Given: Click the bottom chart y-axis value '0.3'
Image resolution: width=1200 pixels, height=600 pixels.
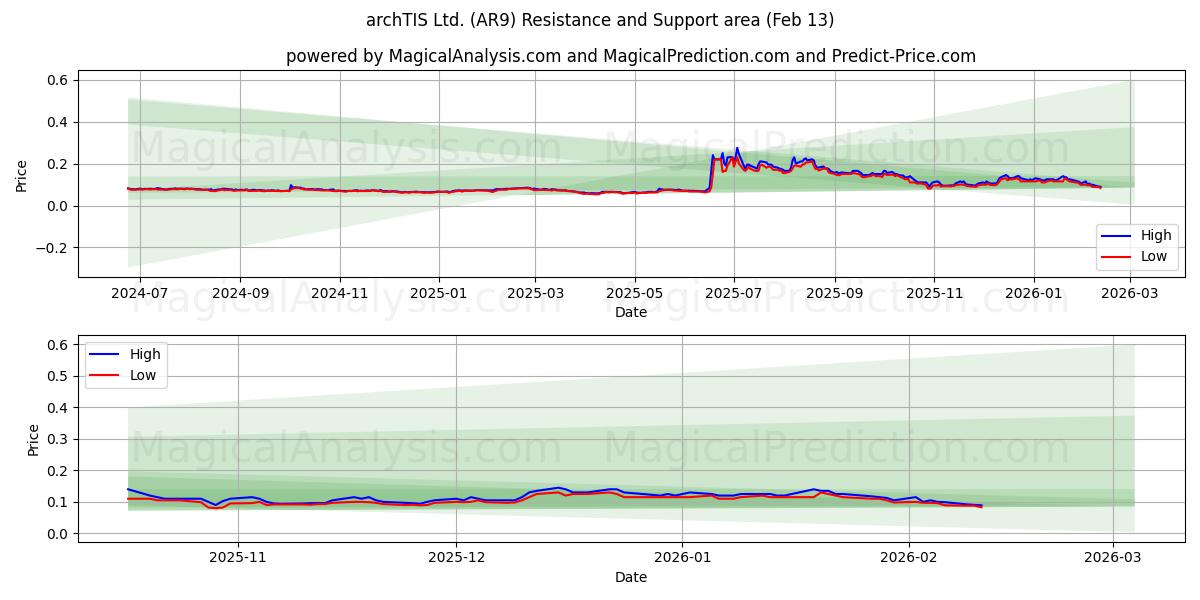Looking at the screenshot, I should click(x=58, y=439).
